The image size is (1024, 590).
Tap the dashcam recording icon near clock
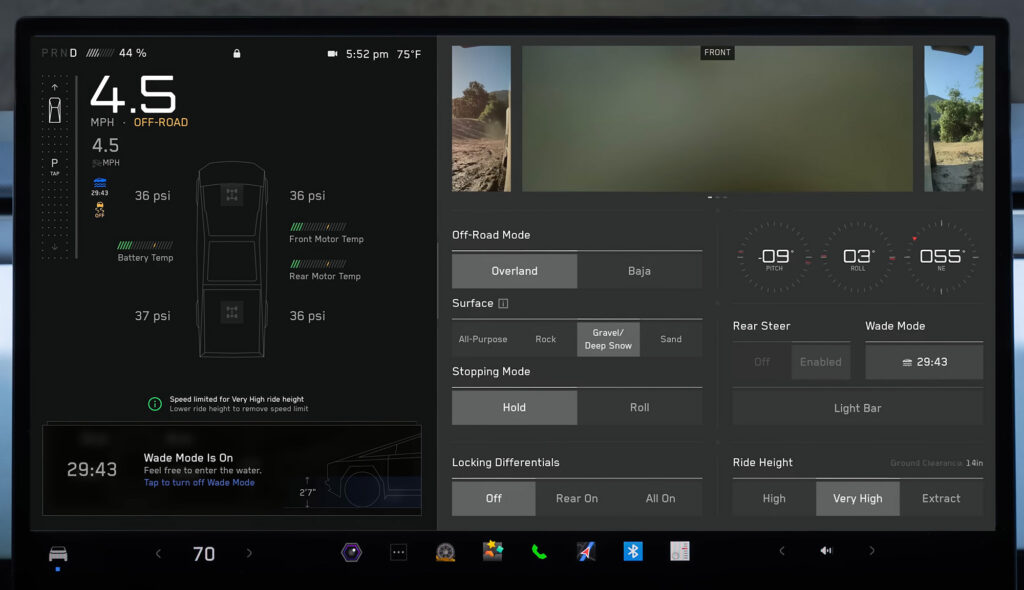[x=332, y=54]
